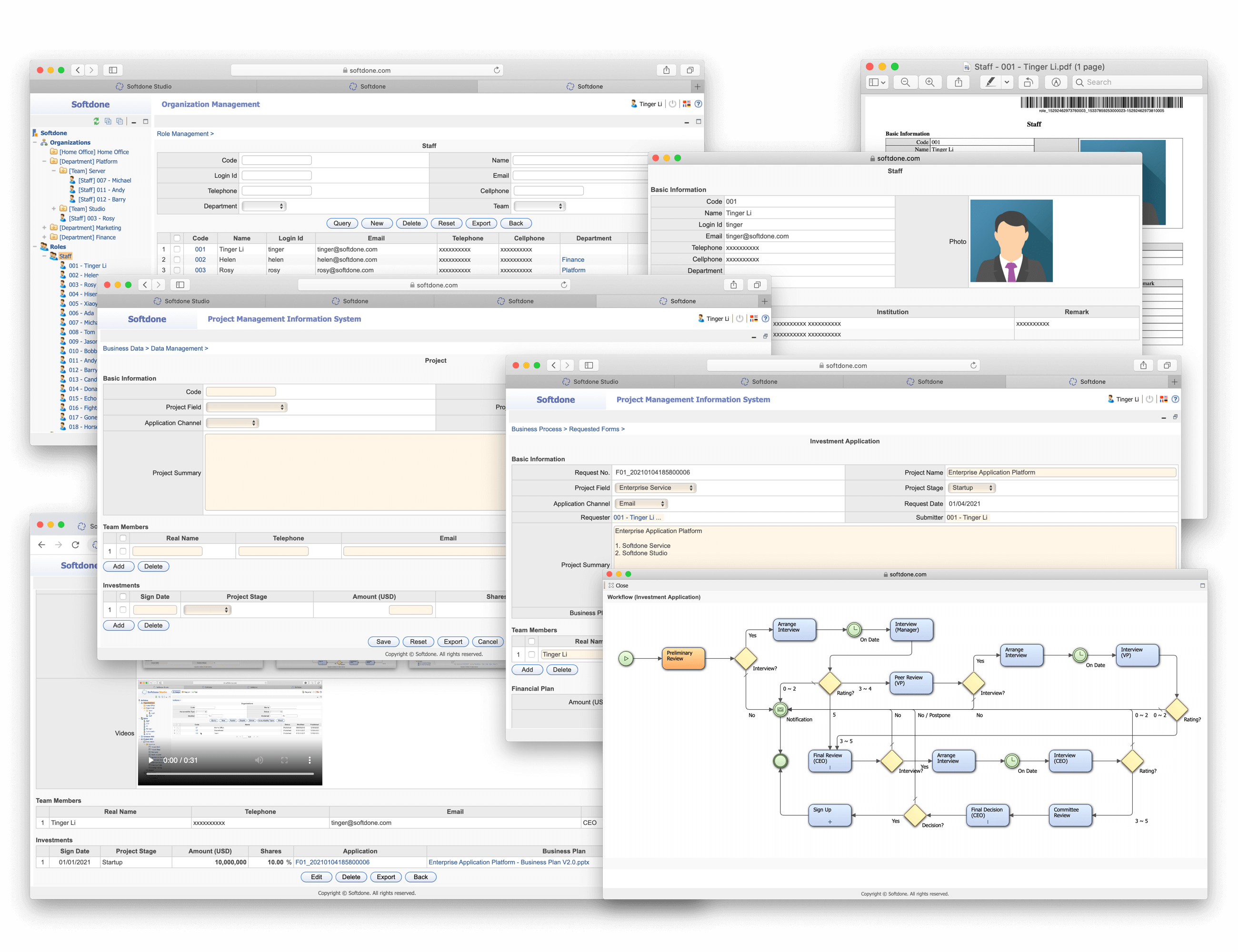Tick the Tinger Li team member box in Investment Application
This screenshot has width=1238, height=952.
click(532, 654)
